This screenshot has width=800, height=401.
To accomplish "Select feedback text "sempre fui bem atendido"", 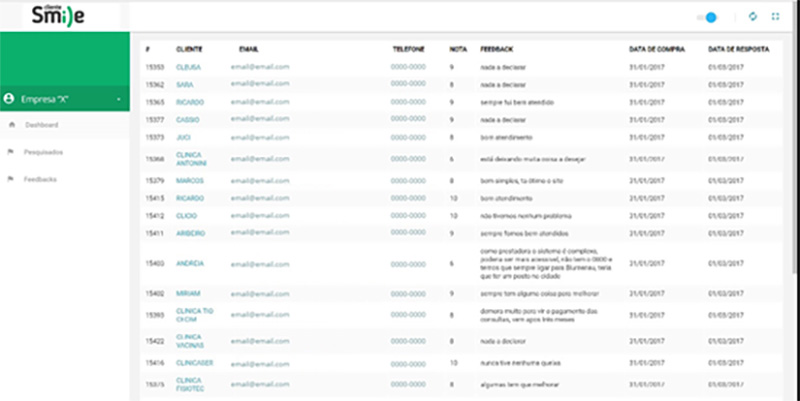I will [x=517, y=103].
